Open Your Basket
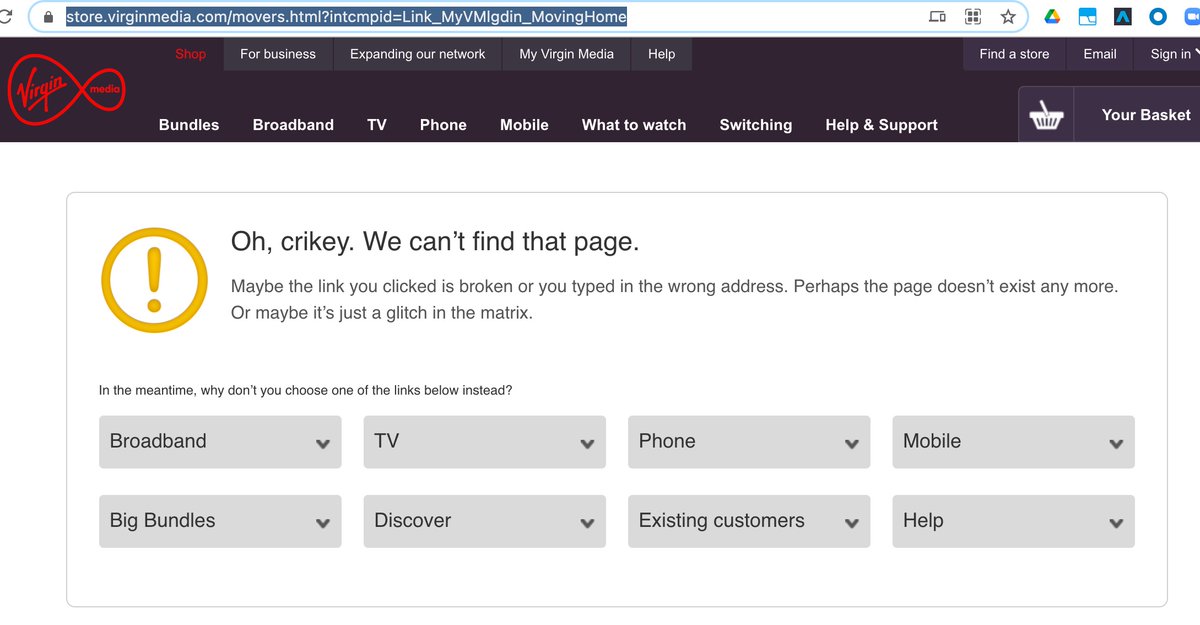Viewport: 1200px width, 625px height. [x=1146, y=115]
